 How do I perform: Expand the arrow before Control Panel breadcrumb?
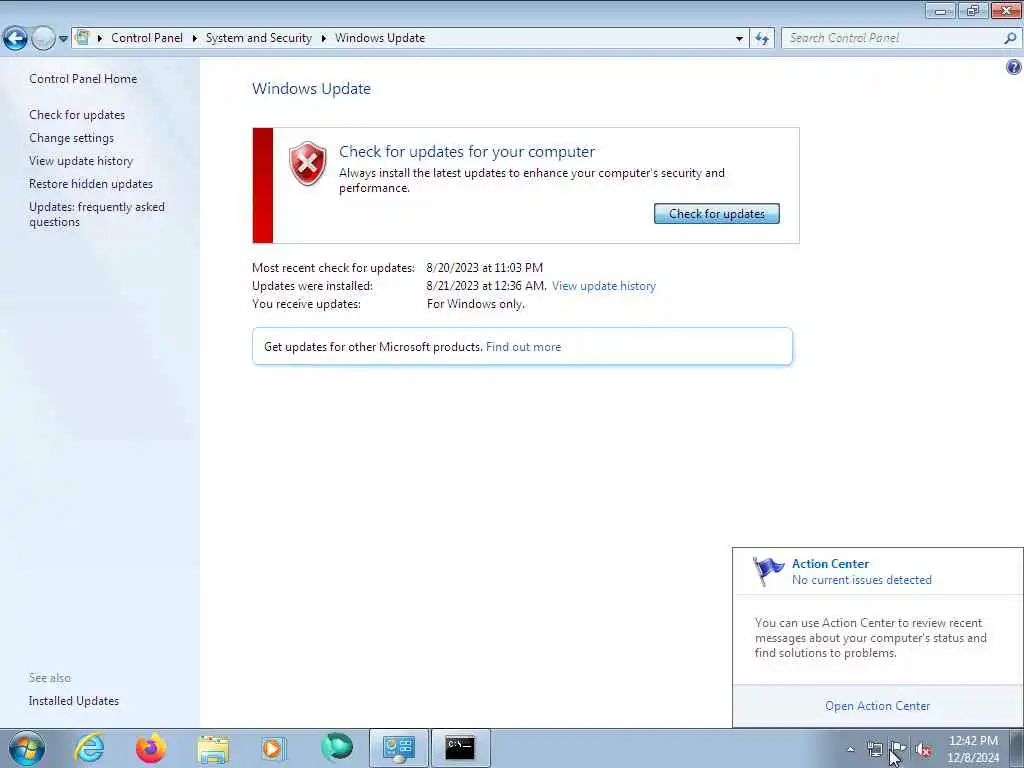pos(100,38)
